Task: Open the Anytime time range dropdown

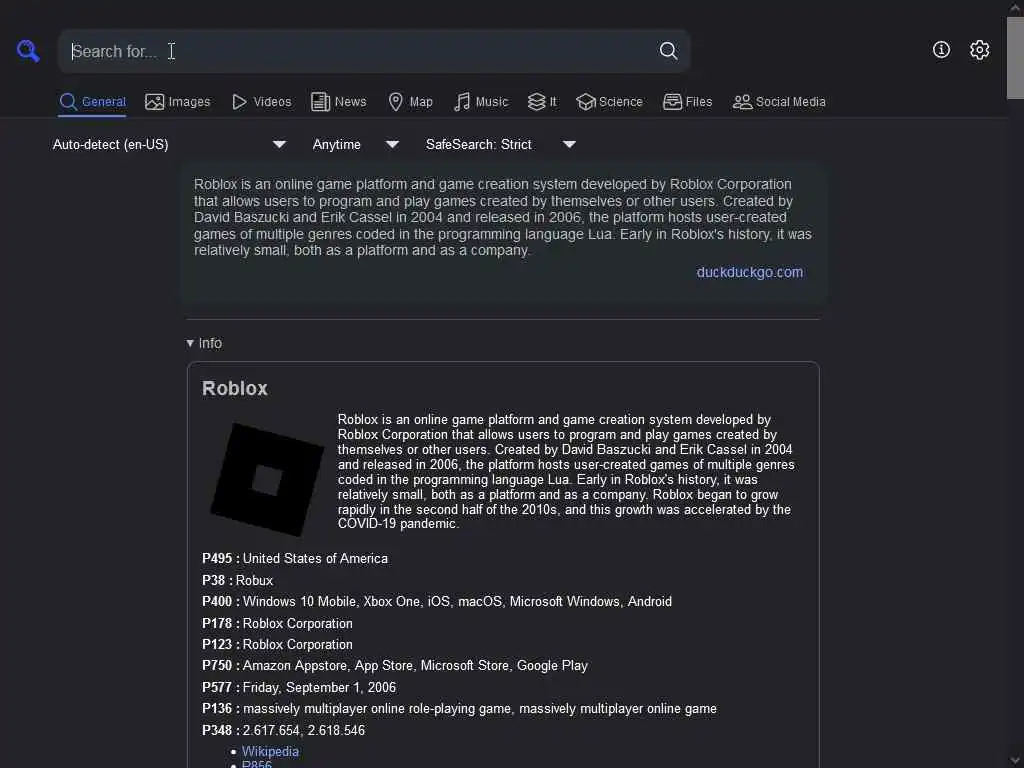Action: coord(355,144)
